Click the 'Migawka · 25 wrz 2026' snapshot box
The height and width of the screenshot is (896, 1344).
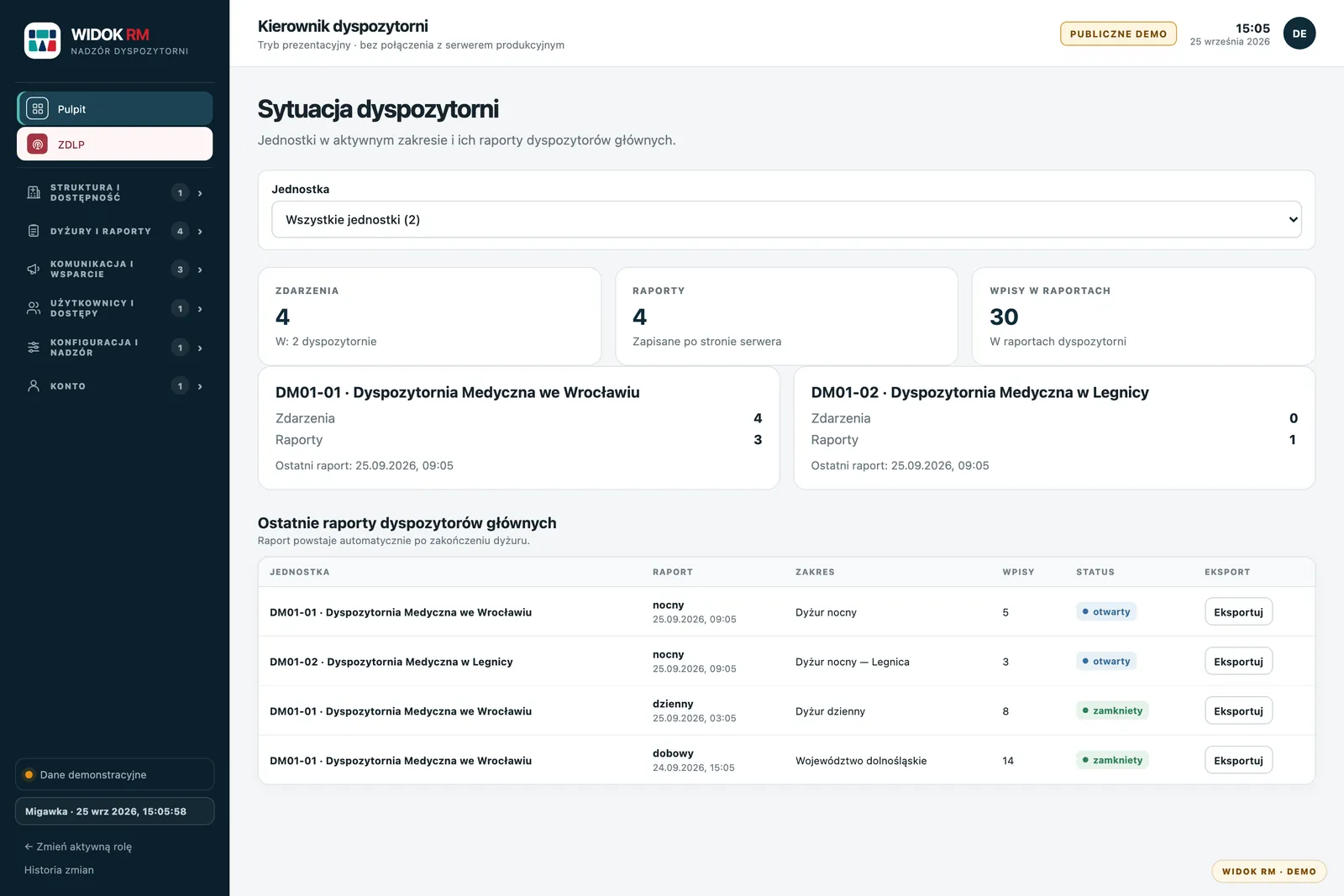coord(115,811)
